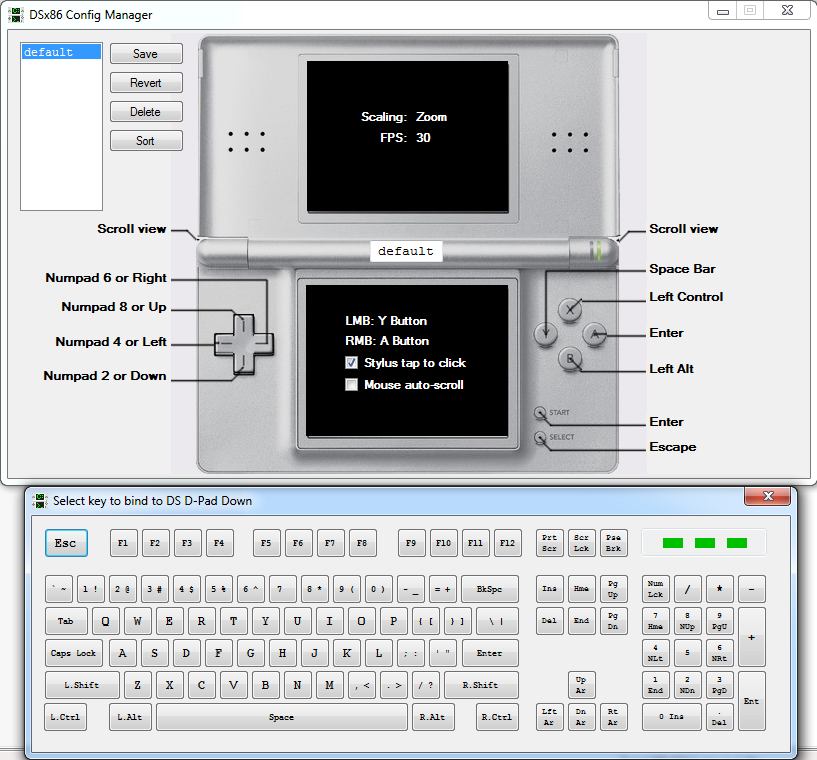This screenshot has height=760, width=817.
Task: Click the Left Alt binding label
Action: tap(672, 369)
